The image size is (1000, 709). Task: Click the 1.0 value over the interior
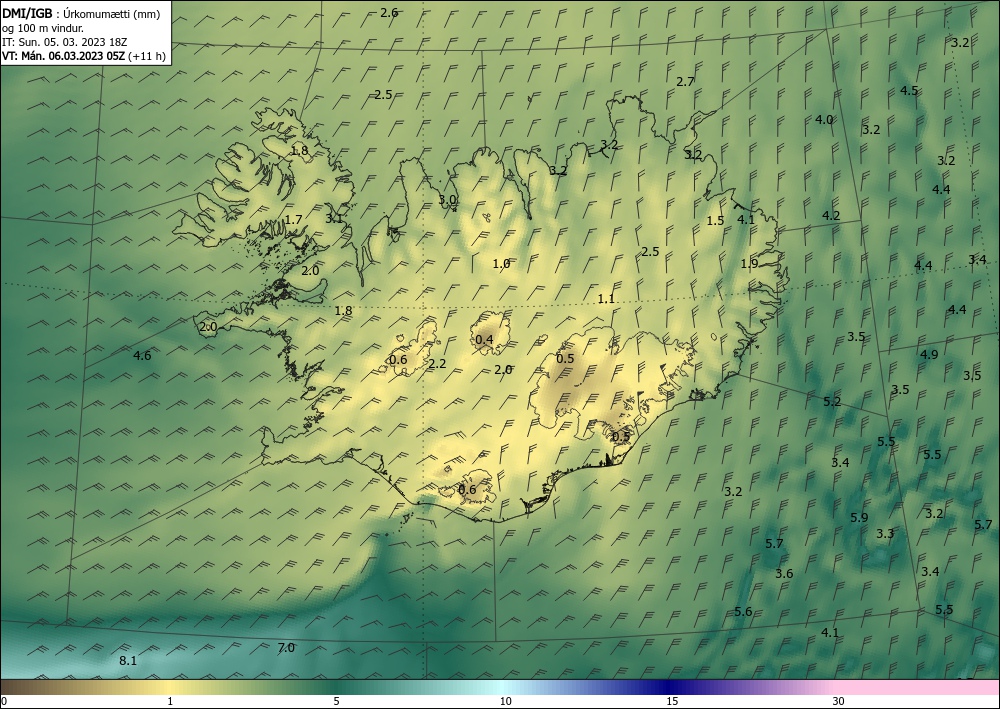(x=501, y=263)
